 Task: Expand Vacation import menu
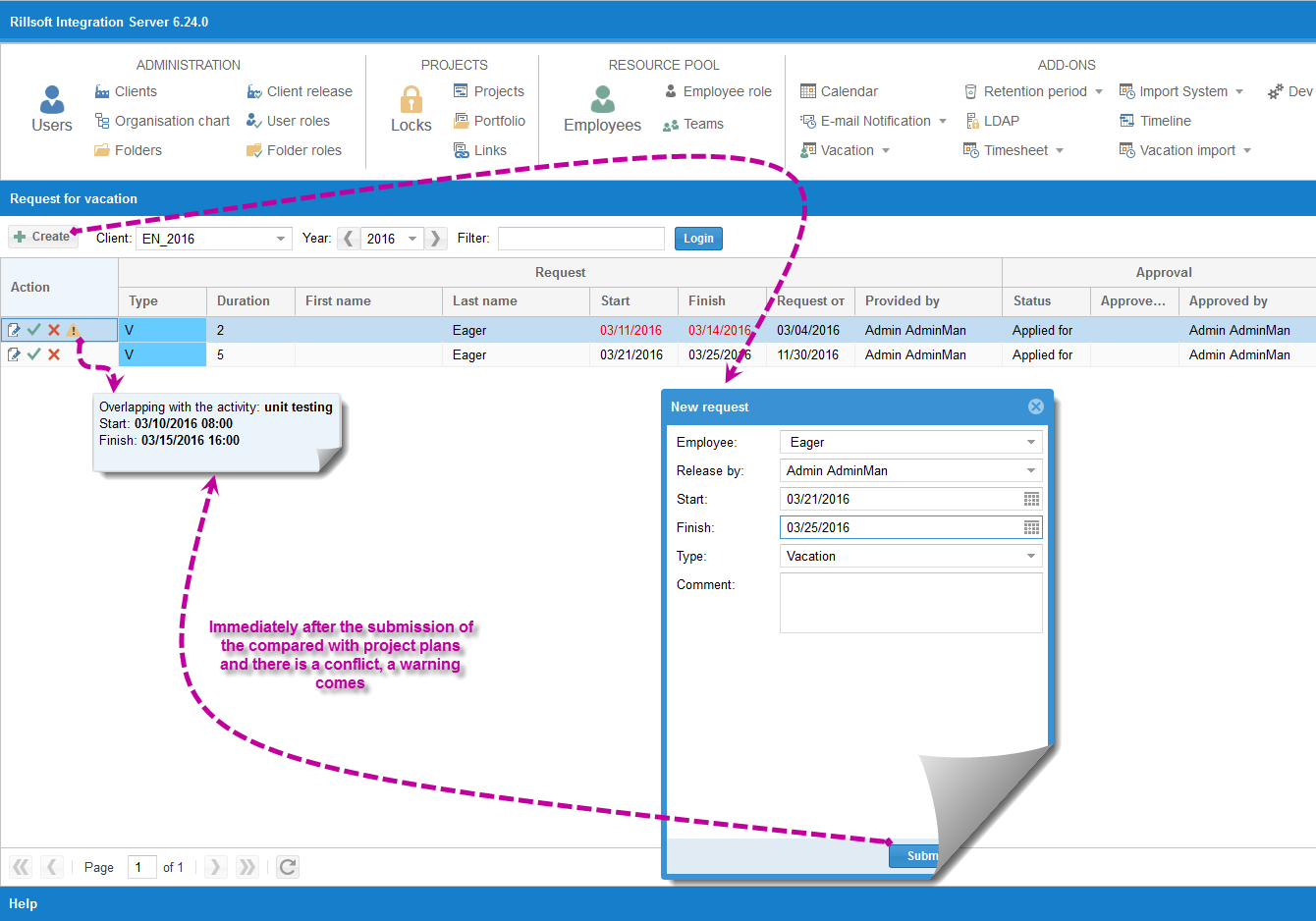pyautogui.click(x=1247, y=150)
